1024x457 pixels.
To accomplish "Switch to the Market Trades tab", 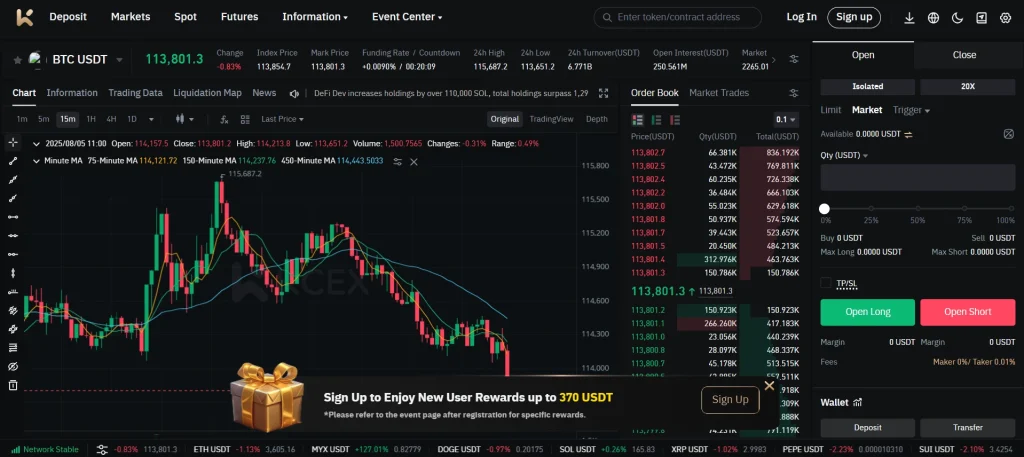I will click(718, 93).
